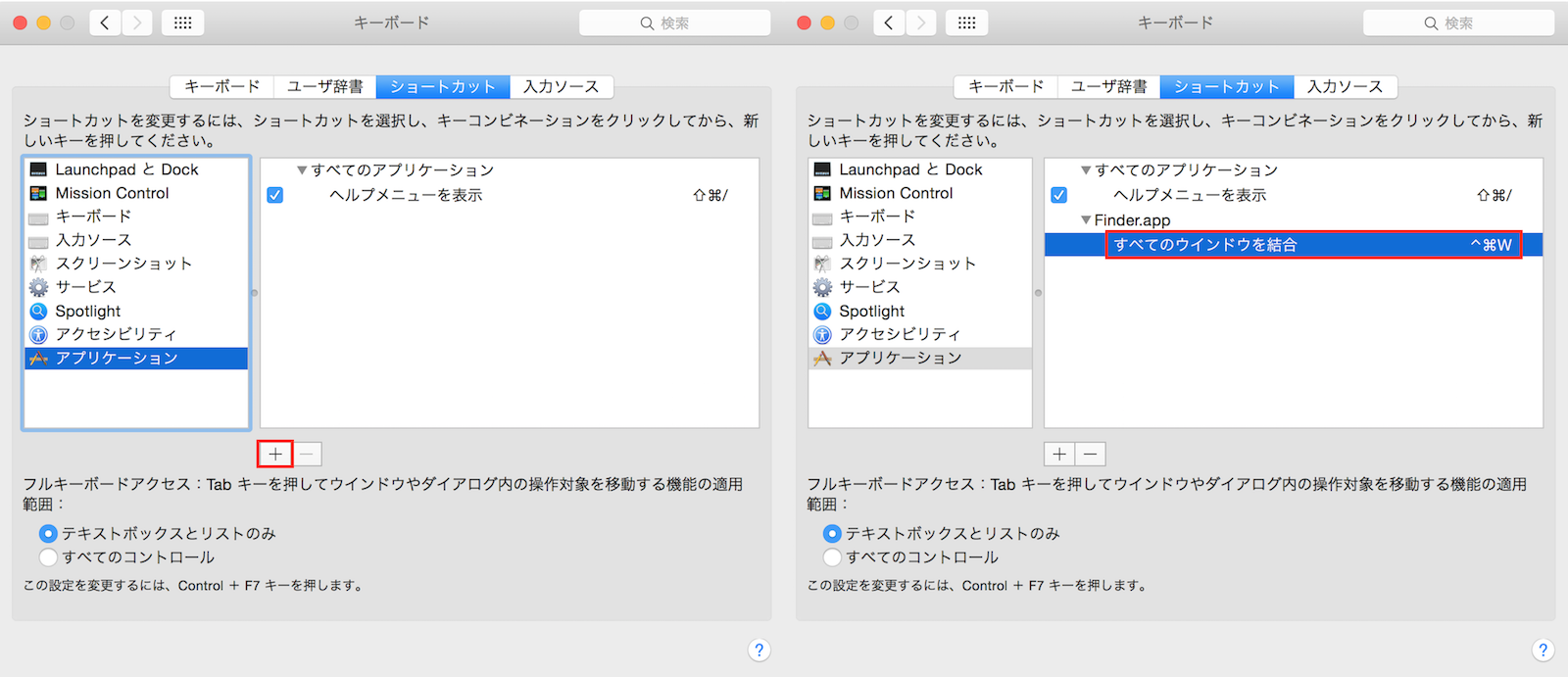
Task: Click accessibility icon in right window's list
Action: [x=822, y=334]
